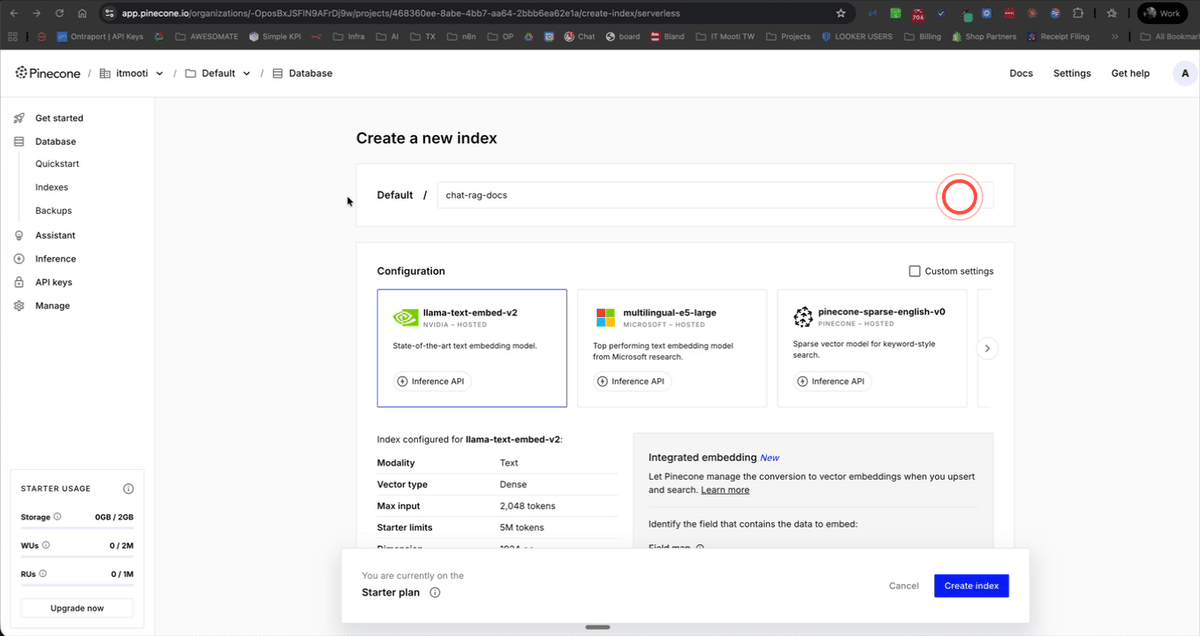Click the NVIDIA logo on llama-text-embed-v2 card
The height and width of the screenshot is (636, 1200).
coord(405,316)
